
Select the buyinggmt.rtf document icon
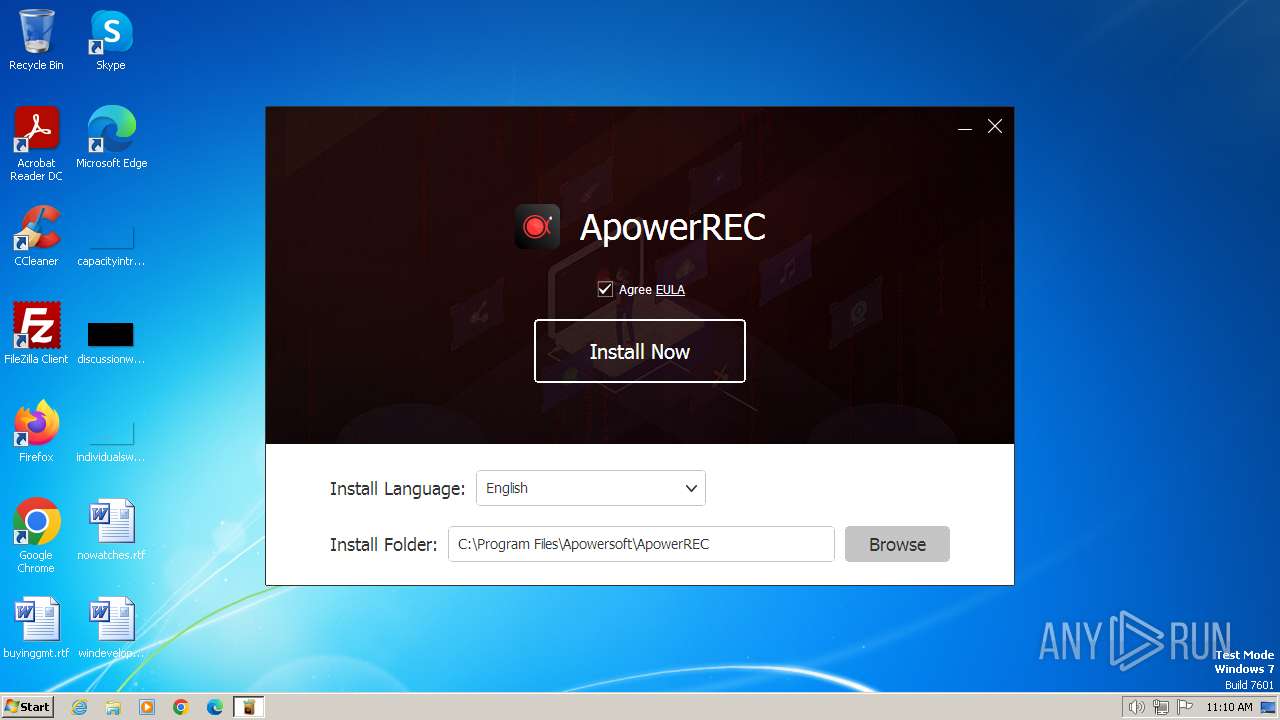coord(36,627)
